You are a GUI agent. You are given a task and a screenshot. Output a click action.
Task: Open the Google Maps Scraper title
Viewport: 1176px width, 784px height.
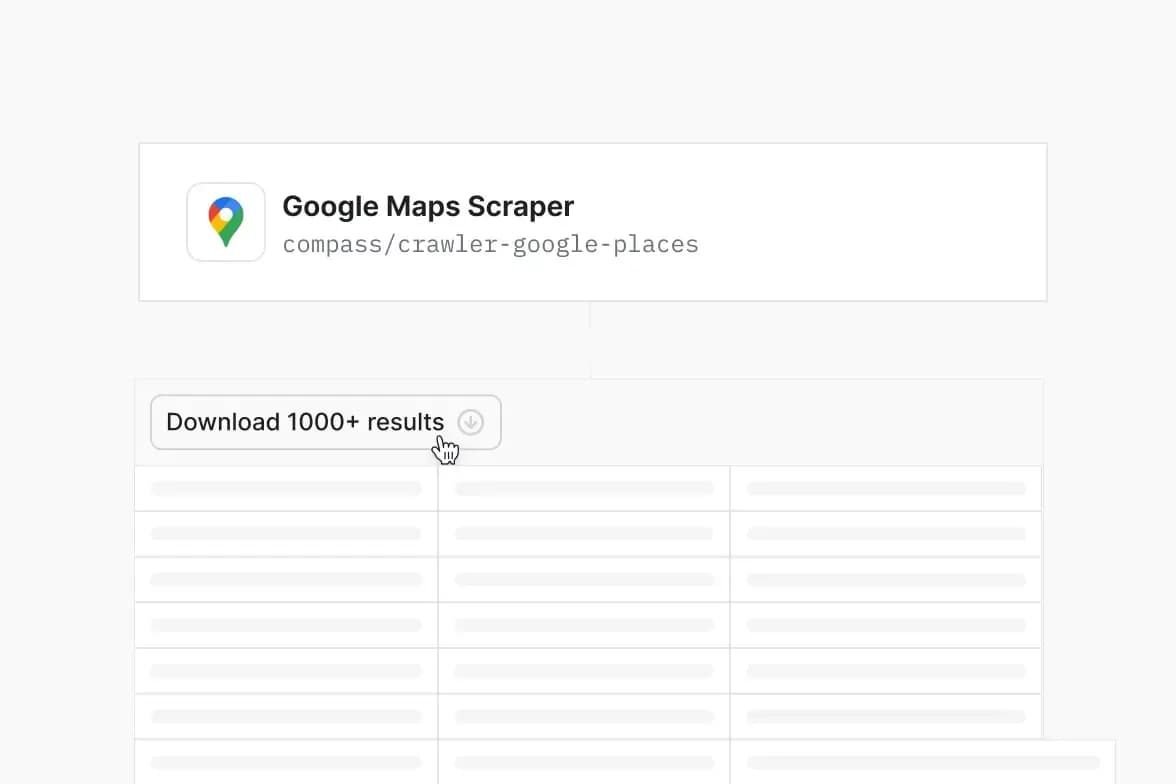[428, 206]
